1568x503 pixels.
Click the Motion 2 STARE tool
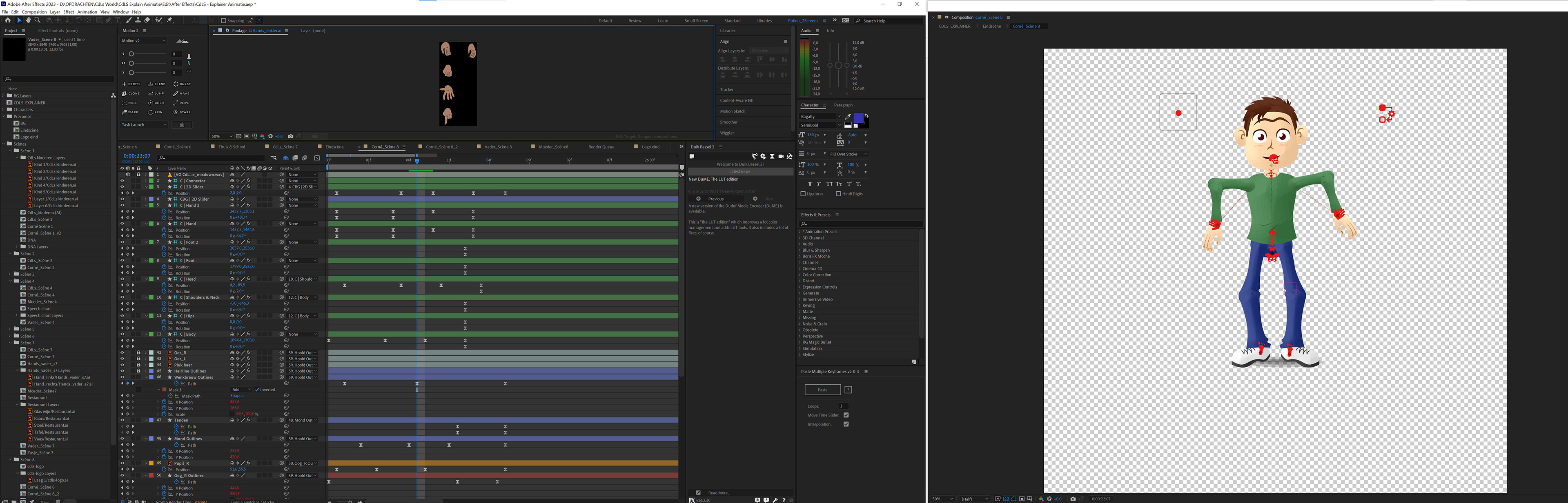pyautogui.click(x=182, y=112)
